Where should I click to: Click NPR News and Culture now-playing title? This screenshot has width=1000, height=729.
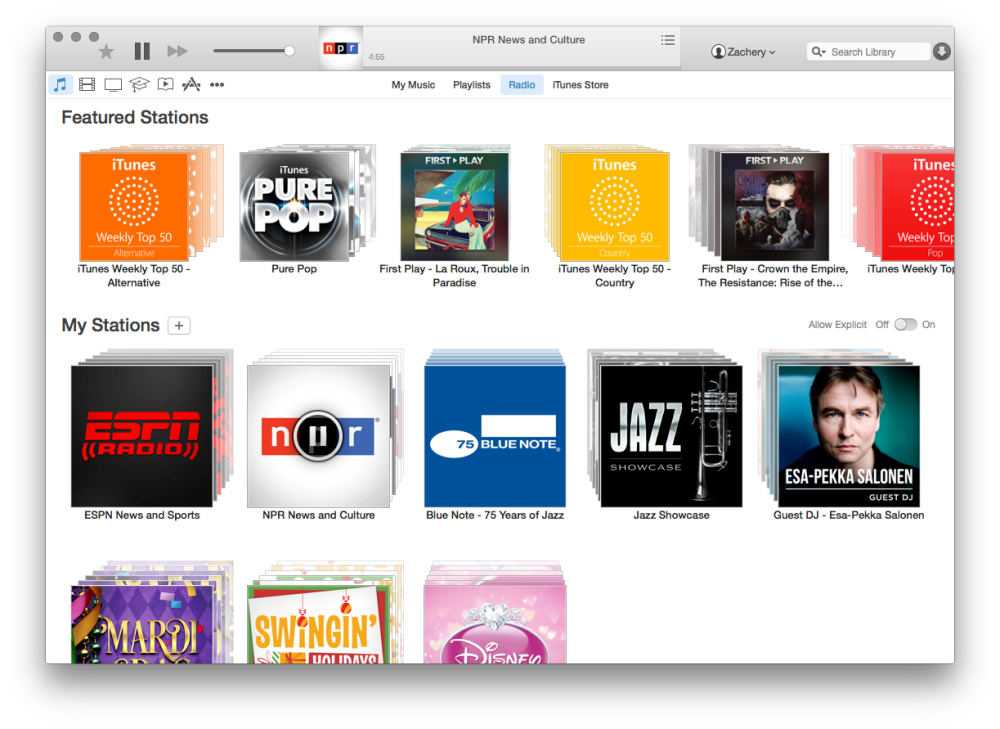pyautogui.click(x=529, y=40)
